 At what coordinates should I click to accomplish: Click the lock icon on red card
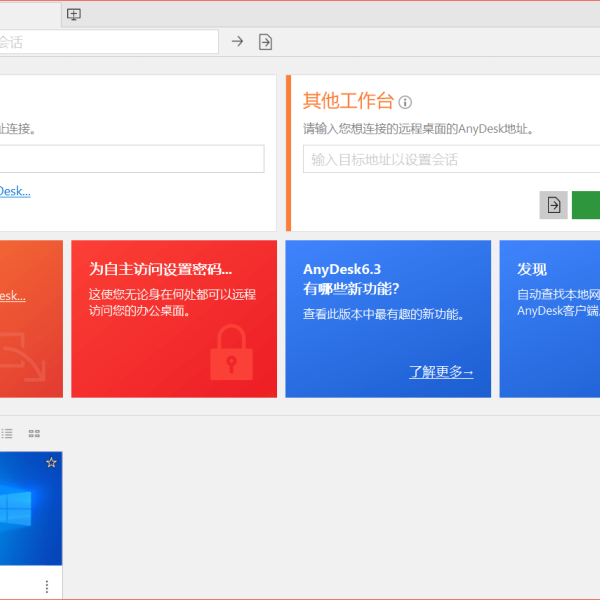(x=232, y=352)
